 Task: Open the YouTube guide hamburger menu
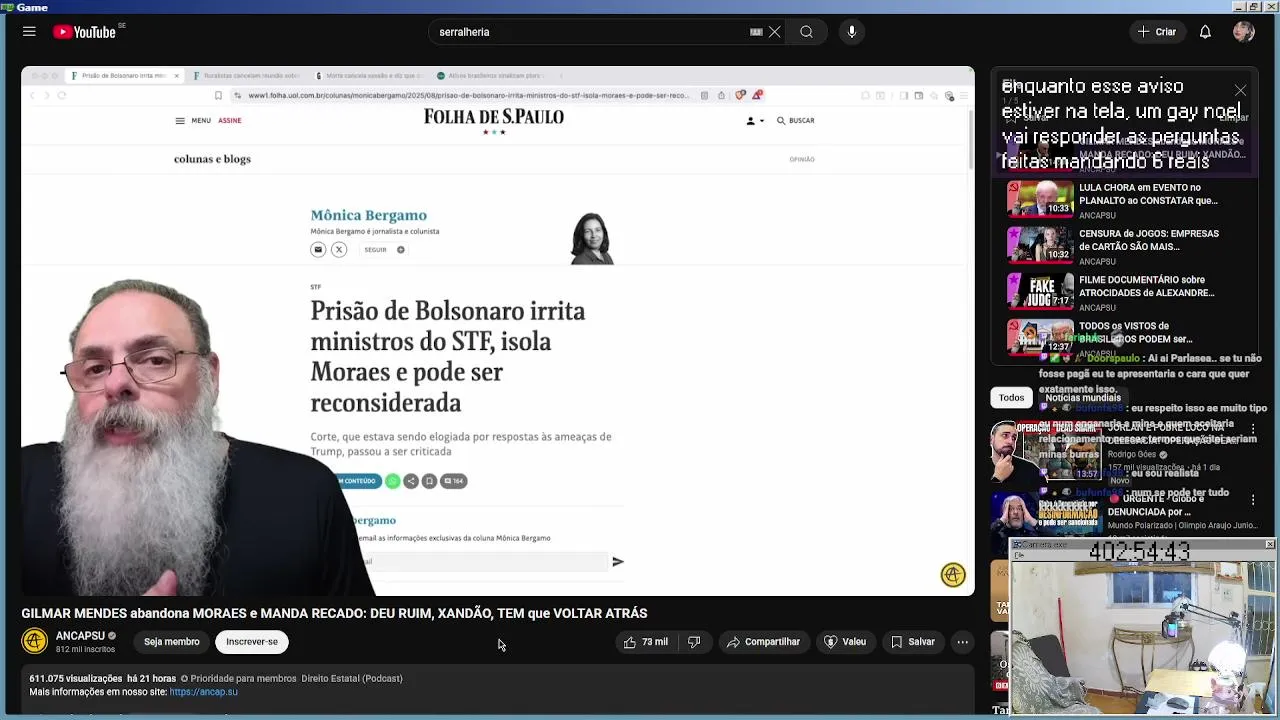29,32
